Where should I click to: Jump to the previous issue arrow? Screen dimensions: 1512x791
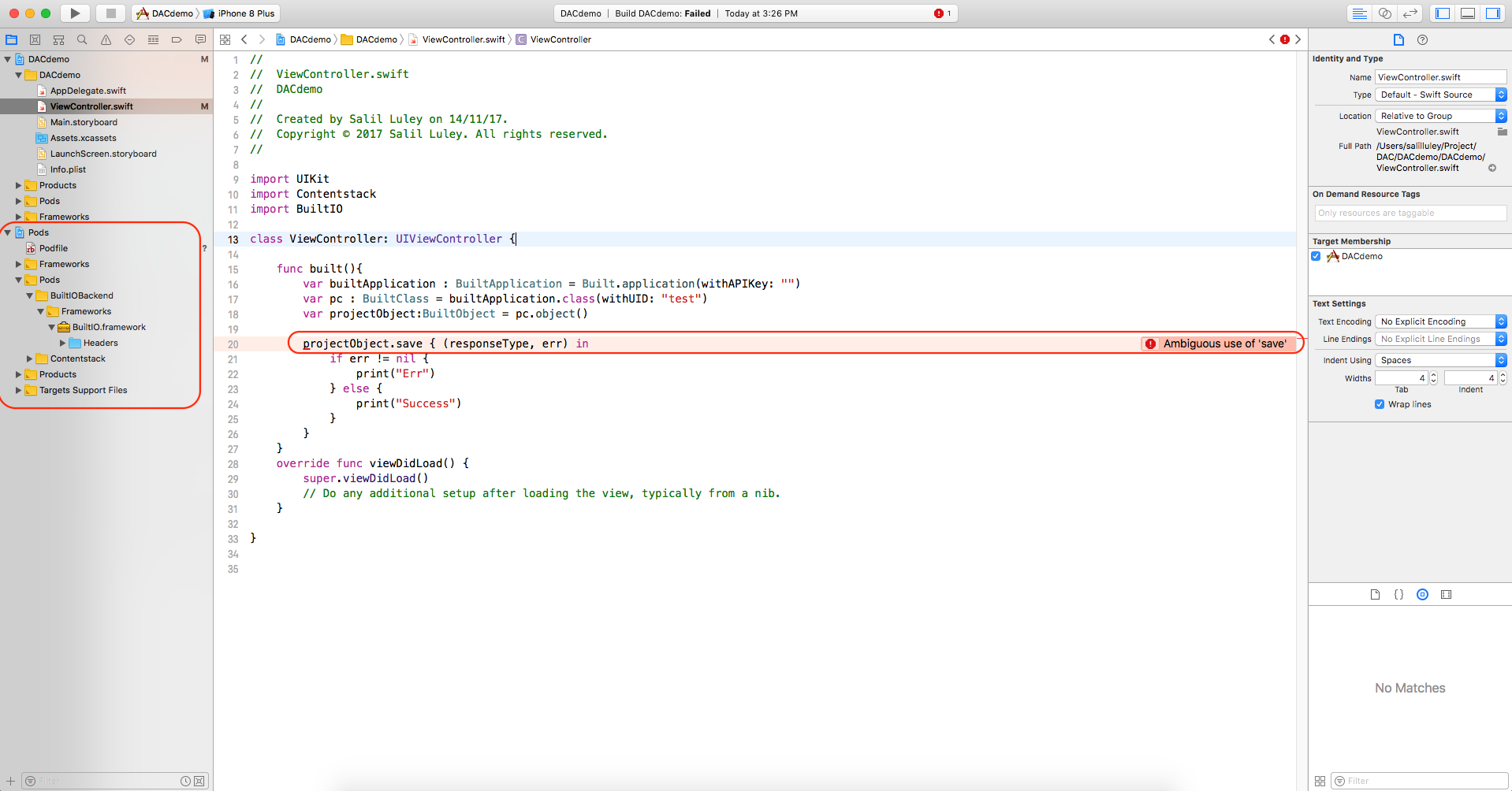click(x=1272, y=39)
